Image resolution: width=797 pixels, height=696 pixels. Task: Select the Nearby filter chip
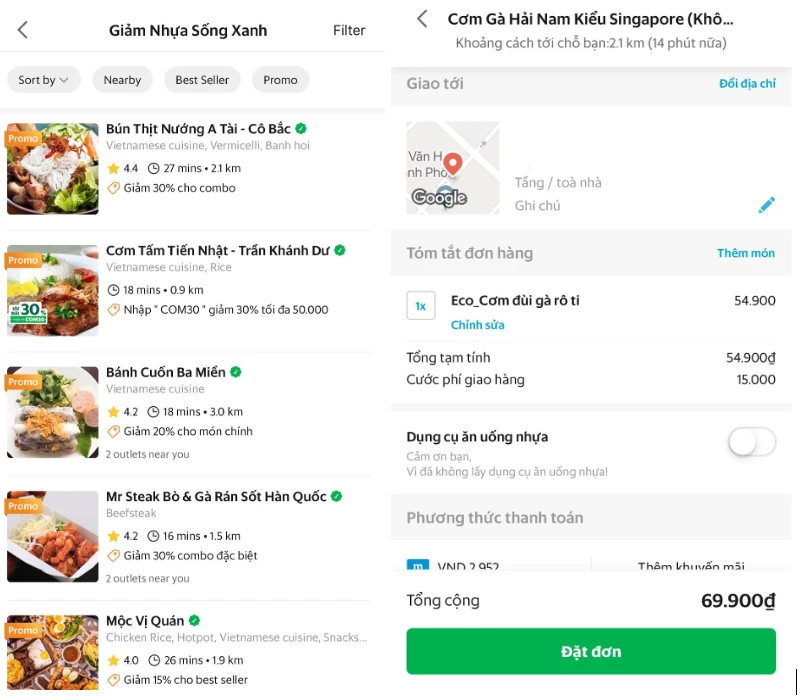122,80
